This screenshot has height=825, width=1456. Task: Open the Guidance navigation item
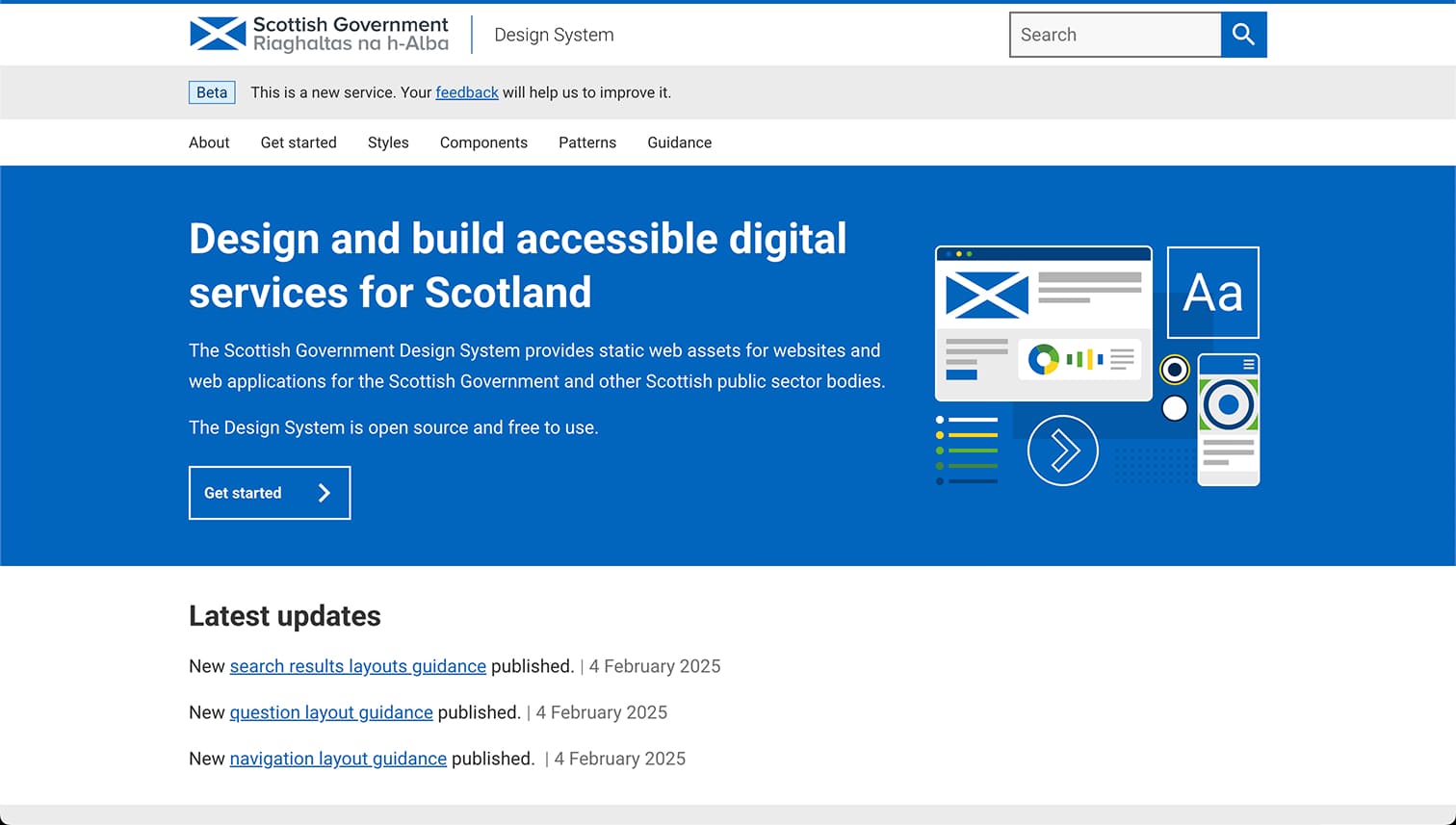coord(680,142)
